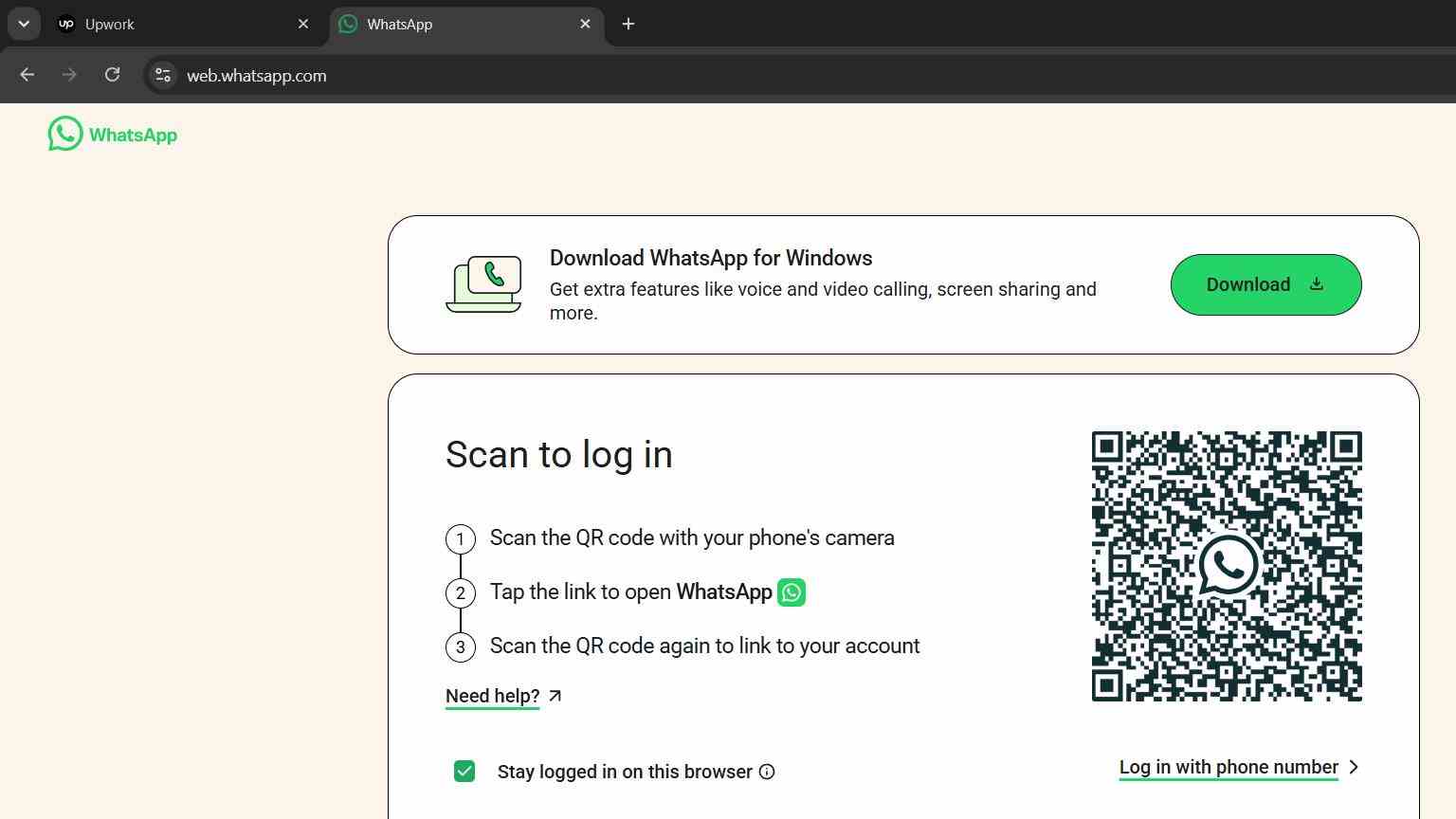
Task: Close the Upwork tab
Action: (303, 24)
